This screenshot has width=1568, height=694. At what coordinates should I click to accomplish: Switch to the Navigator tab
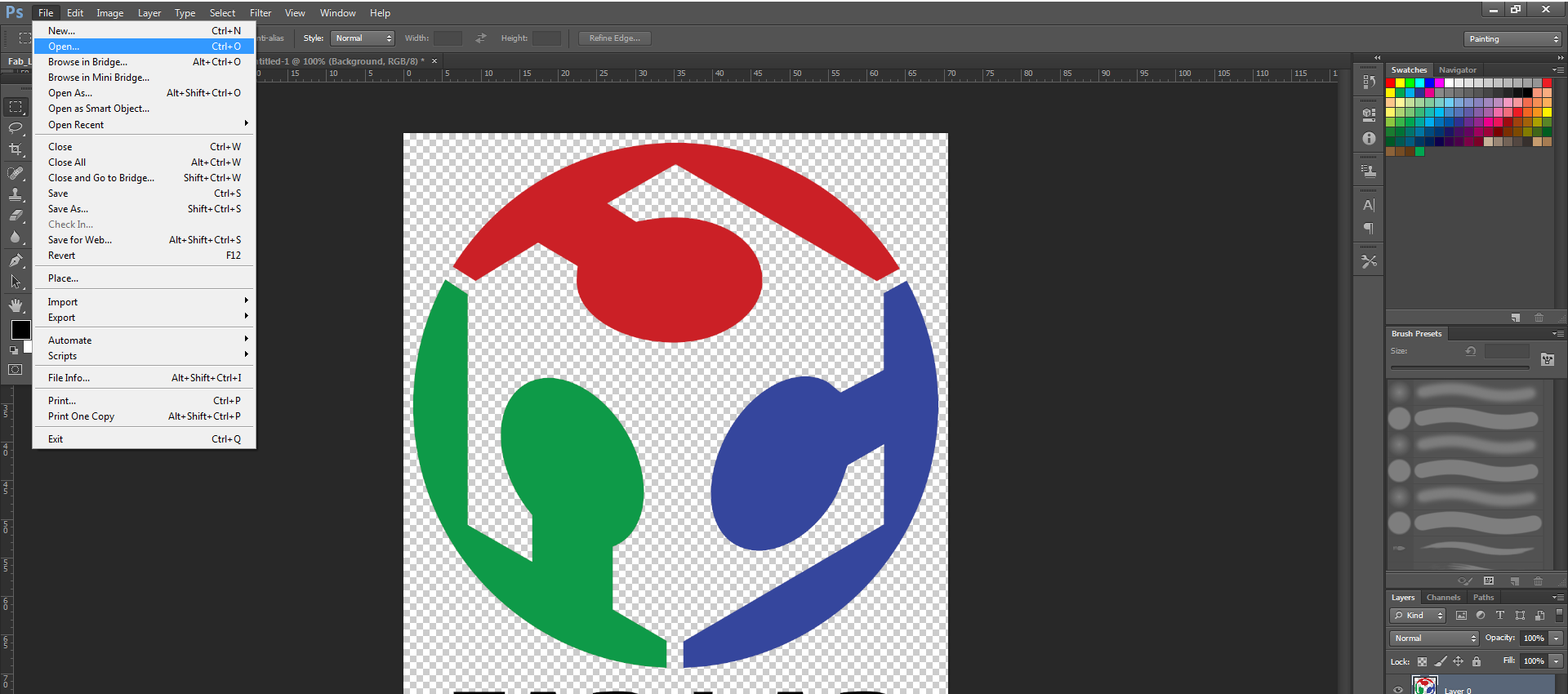point(1457,70)
